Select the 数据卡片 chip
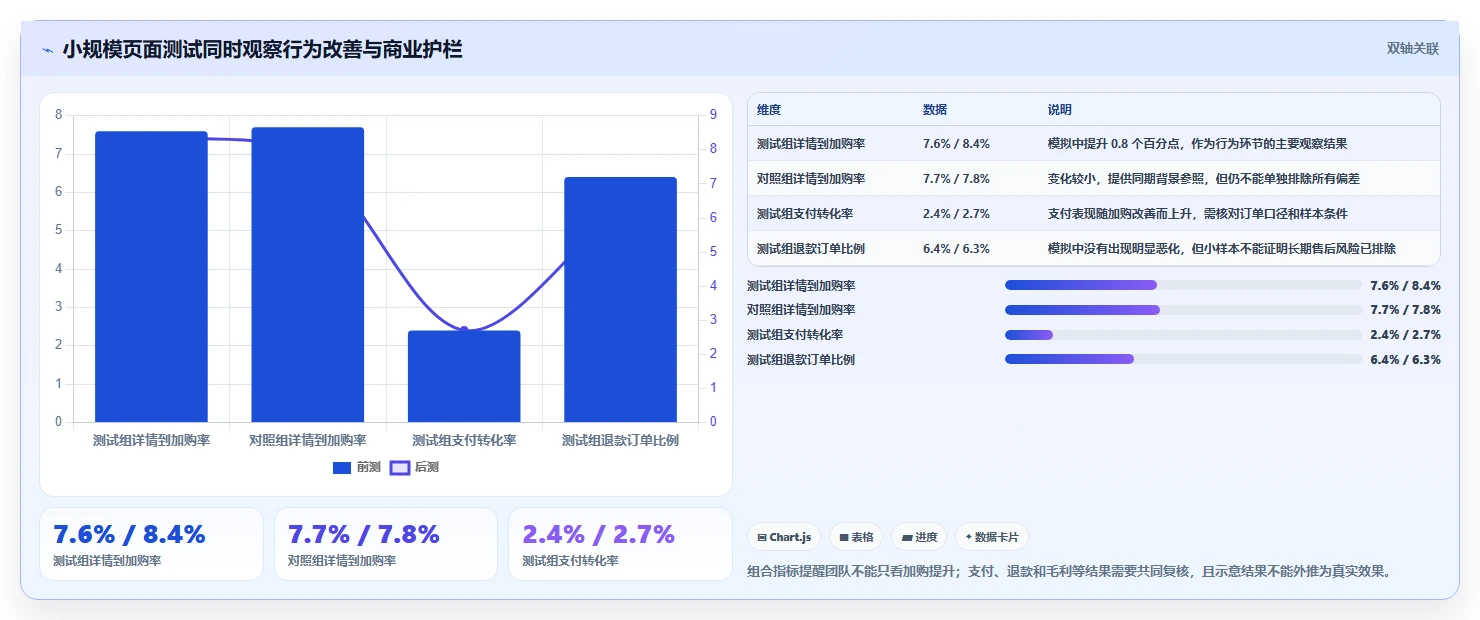1480x620 pixels. pos(992,537)
